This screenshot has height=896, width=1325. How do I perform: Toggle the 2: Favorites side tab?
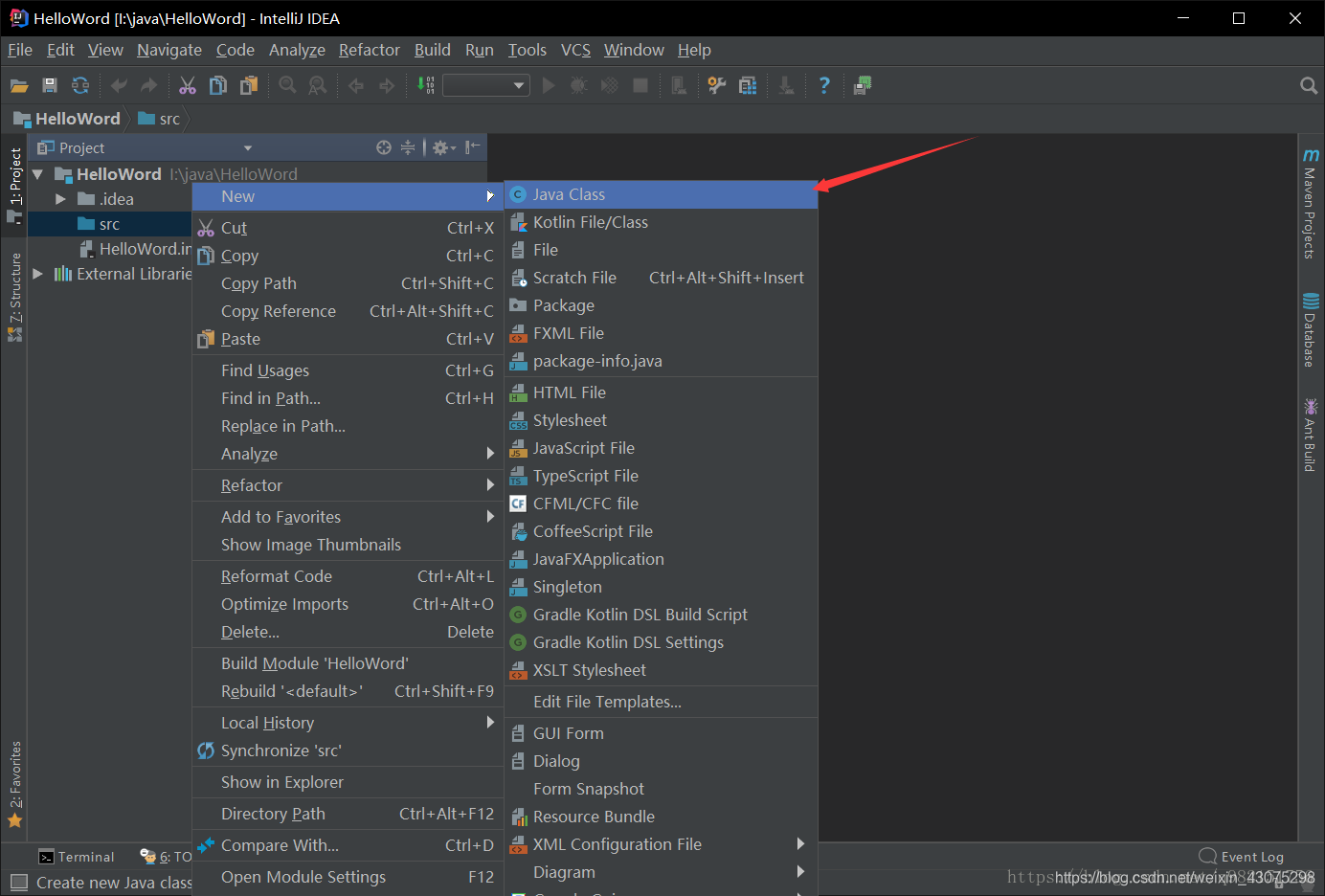point(14,784)
